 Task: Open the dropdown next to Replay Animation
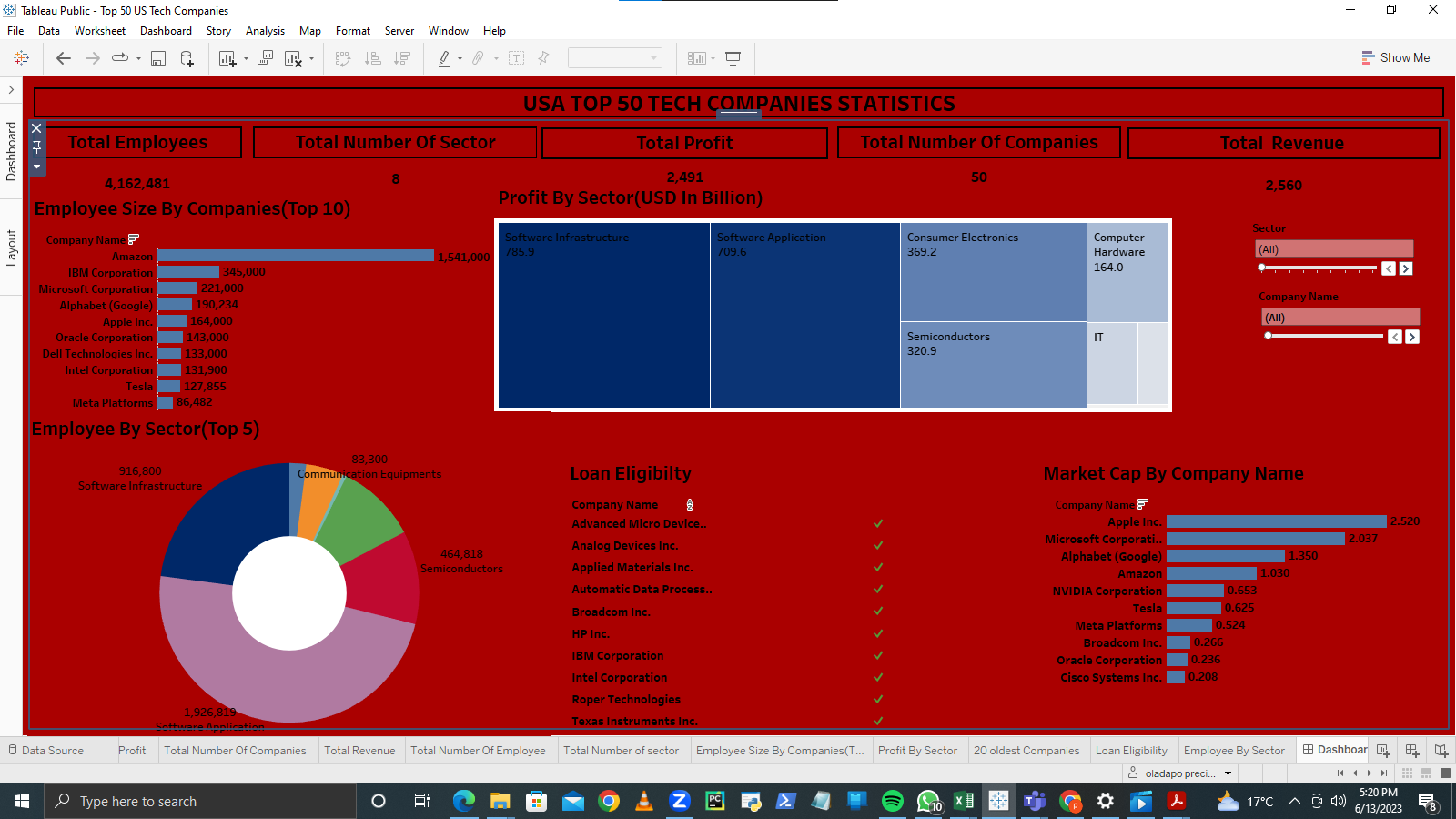[138, 58]
